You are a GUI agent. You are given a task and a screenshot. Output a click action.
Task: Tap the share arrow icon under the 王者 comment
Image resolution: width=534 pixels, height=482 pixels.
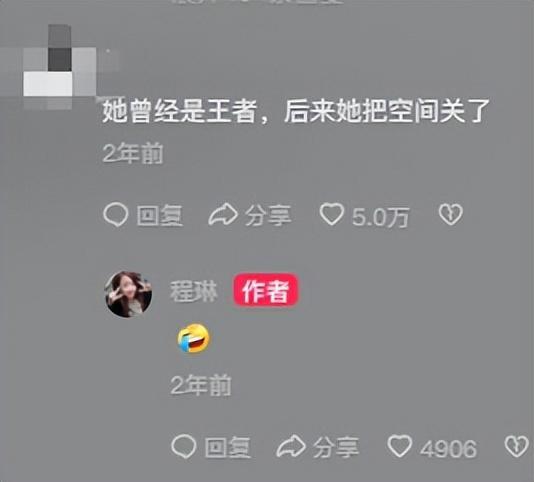click(x=223, y=215)
